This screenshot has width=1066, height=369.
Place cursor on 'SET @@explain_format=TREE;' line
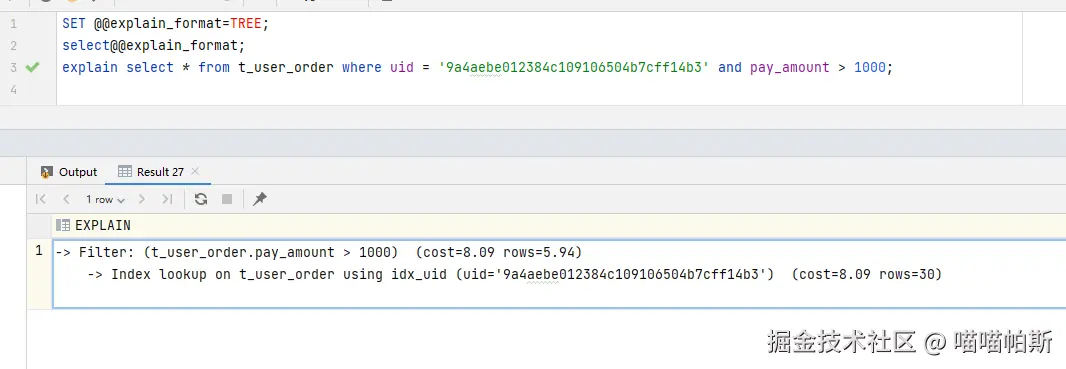(x=166, y=24)
